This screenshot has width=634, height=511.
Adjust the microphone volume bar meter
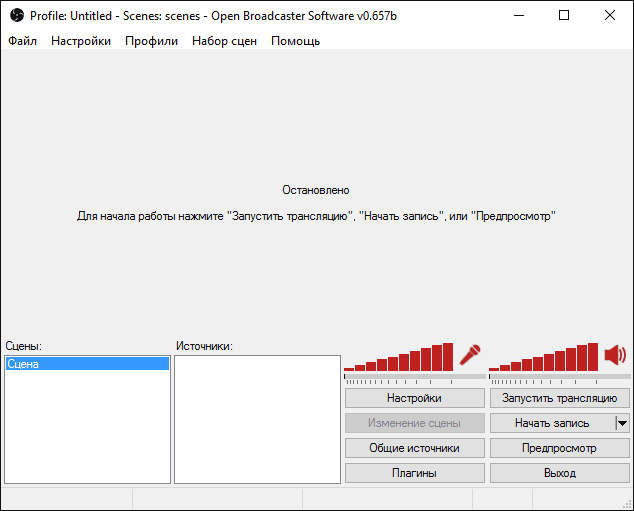click(x=399, y=357)
